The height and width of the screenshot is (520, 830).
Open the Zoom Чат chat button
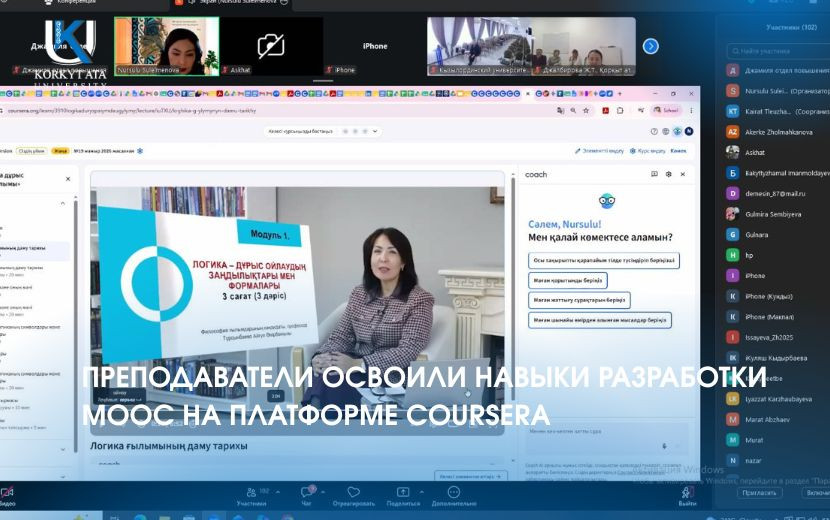click(x=306, y=496)
